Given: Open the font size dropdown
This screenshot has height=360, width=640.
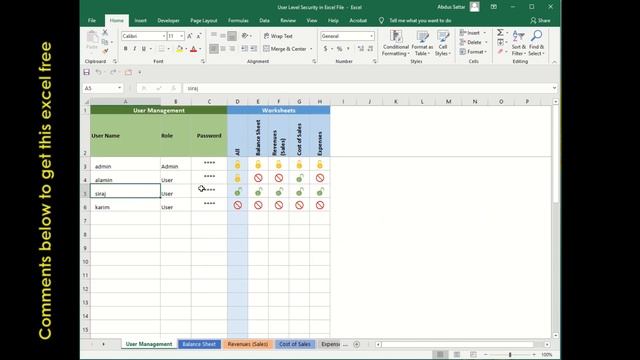Looking at the screenshot, I should pos(182,36).
